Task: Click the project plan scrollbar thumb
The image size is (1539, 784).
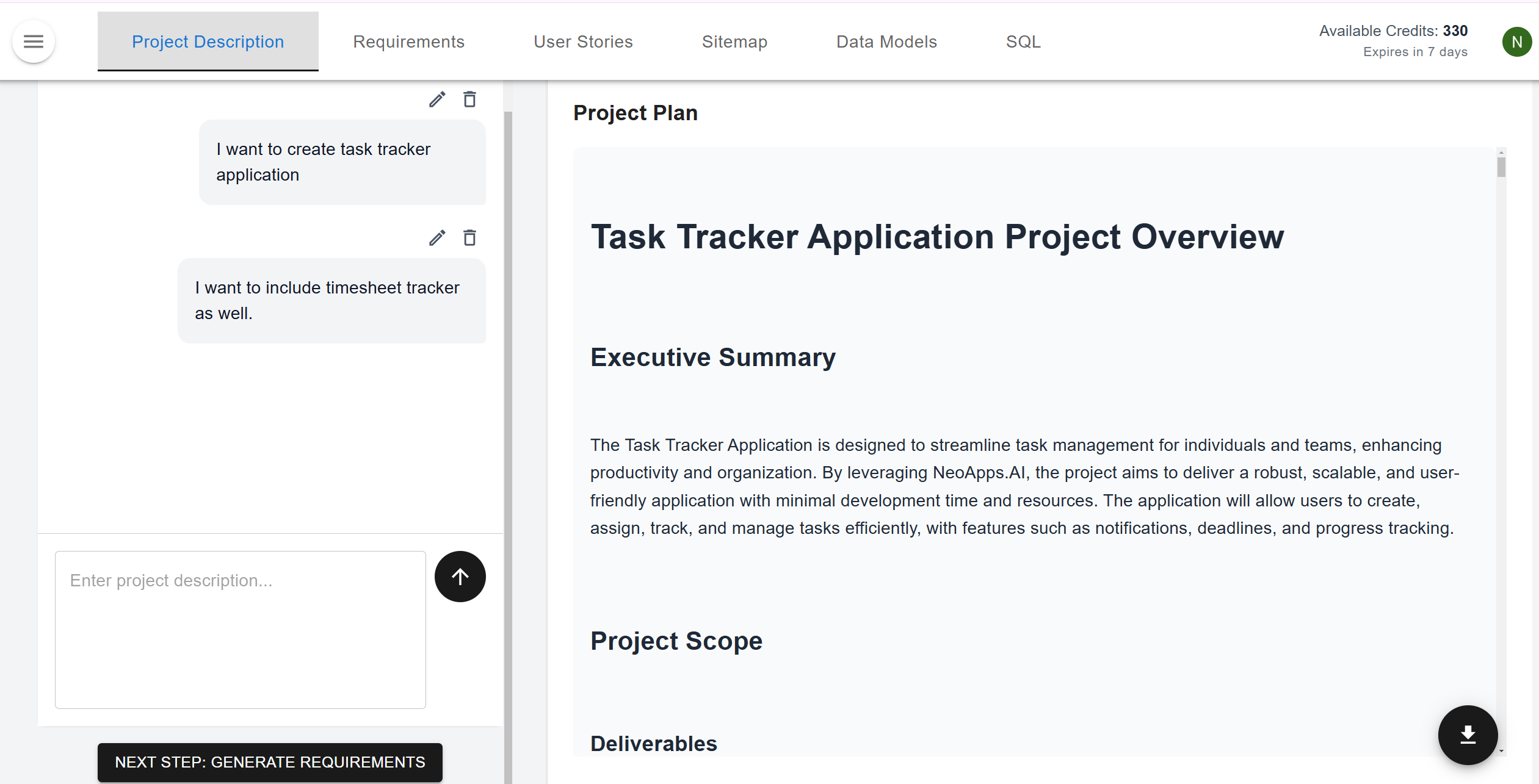Action: click(x=1501, y=167)
